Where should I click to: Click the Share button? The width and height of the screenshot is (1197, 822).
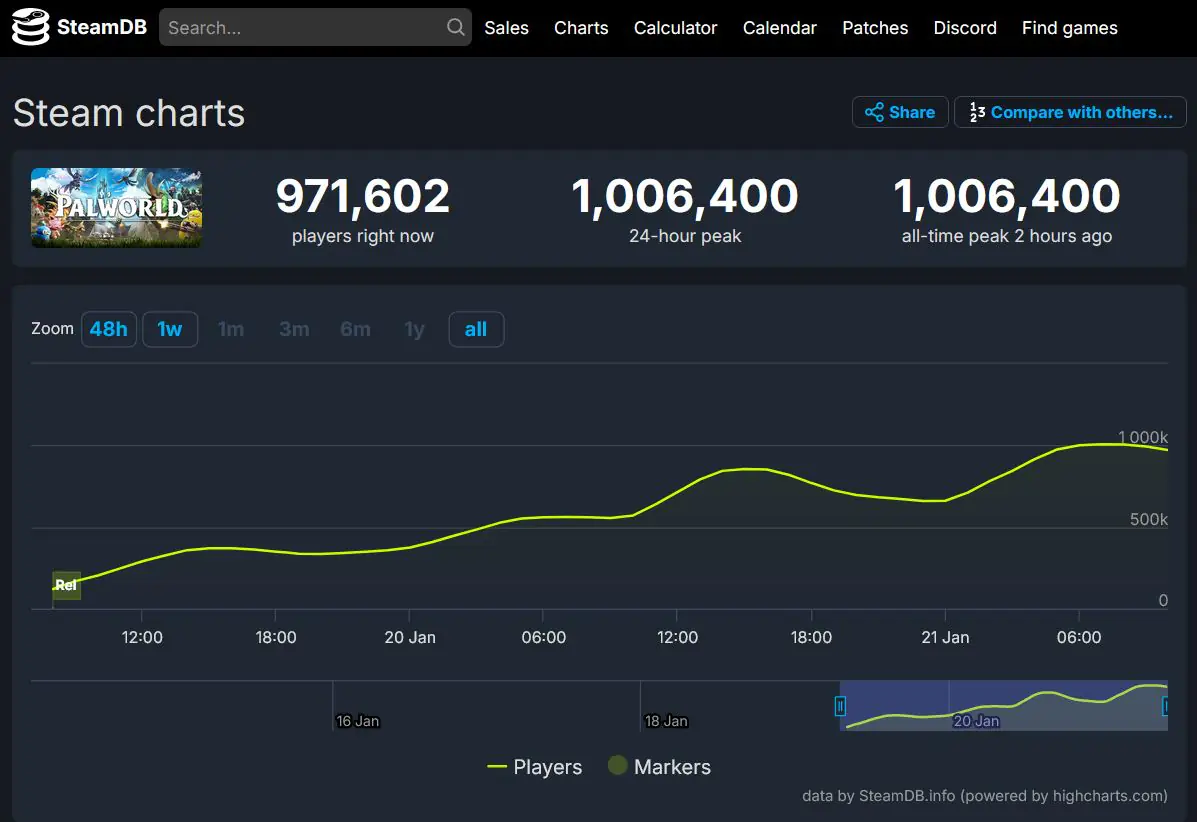click(x=900, y=112)
